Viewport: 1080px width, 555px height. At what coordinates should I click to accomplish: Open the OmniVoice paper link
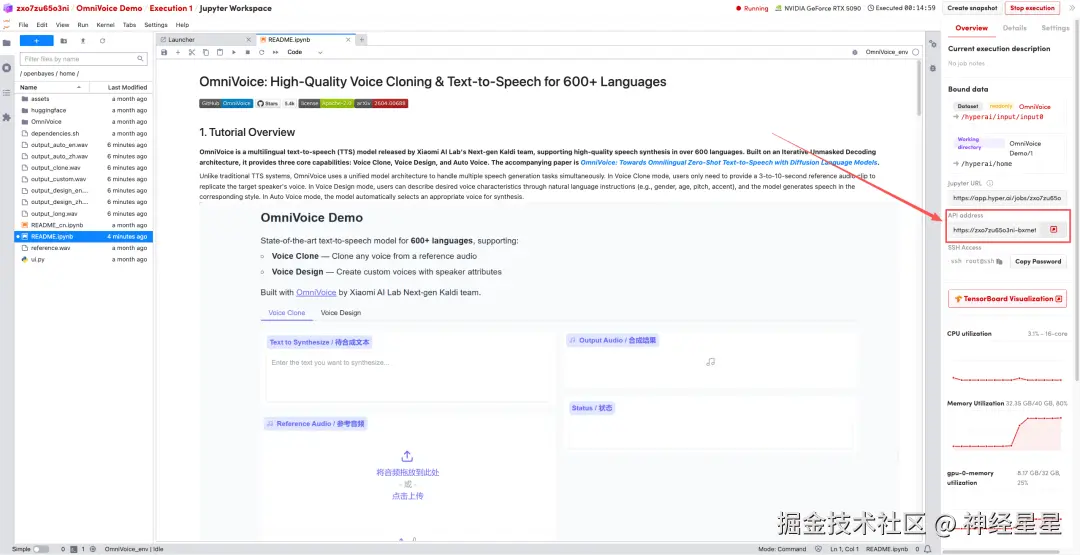coord(729,163)
